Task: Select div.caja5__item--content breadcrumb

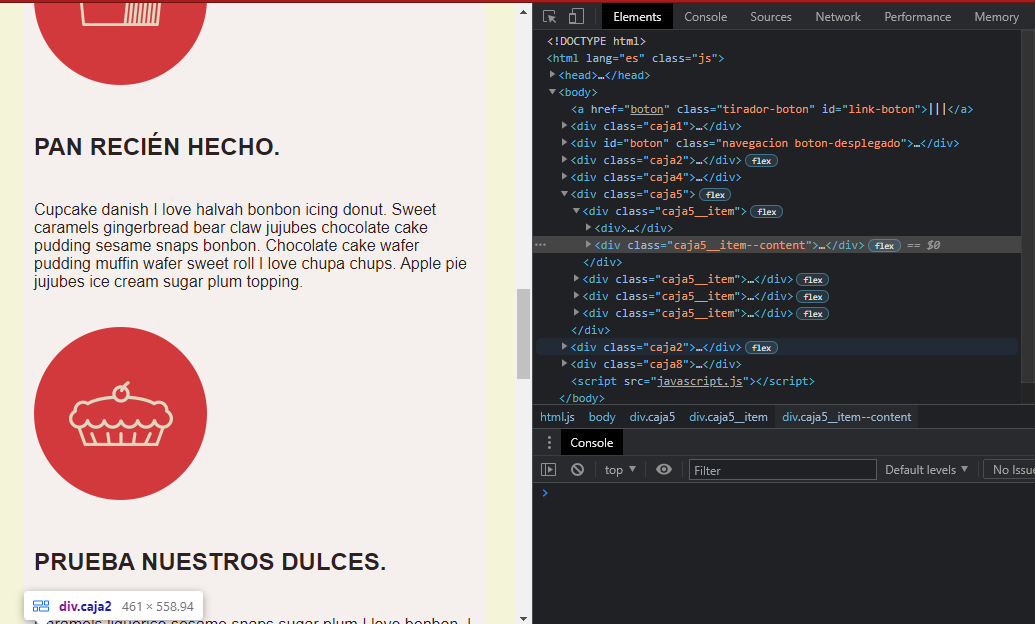Action: tap(846, 417)
